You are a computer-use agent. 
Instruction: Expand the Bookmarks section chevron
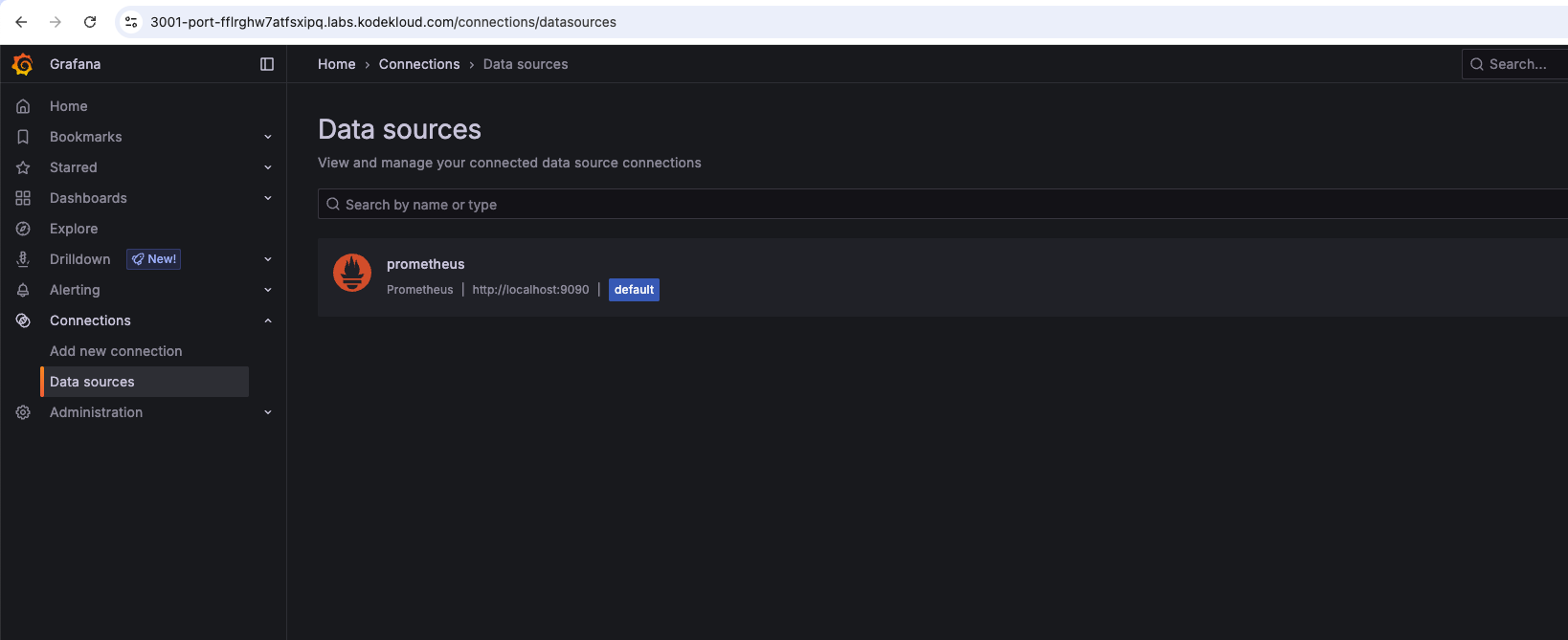pos(268,137)
